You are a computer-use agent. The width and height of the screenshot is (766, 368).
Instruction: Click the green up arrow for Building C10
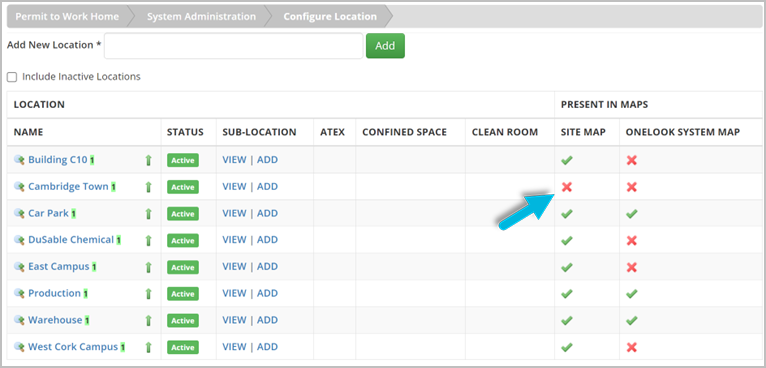pos(149,160)
